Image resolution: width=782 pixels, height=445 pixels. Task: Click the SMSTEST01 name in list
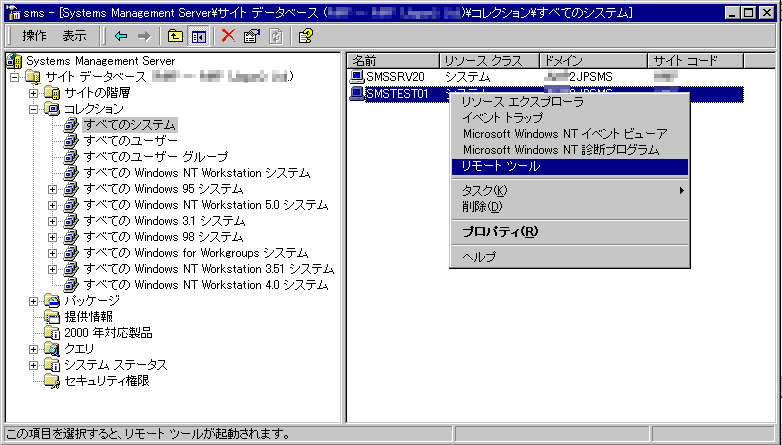point(397,93)
